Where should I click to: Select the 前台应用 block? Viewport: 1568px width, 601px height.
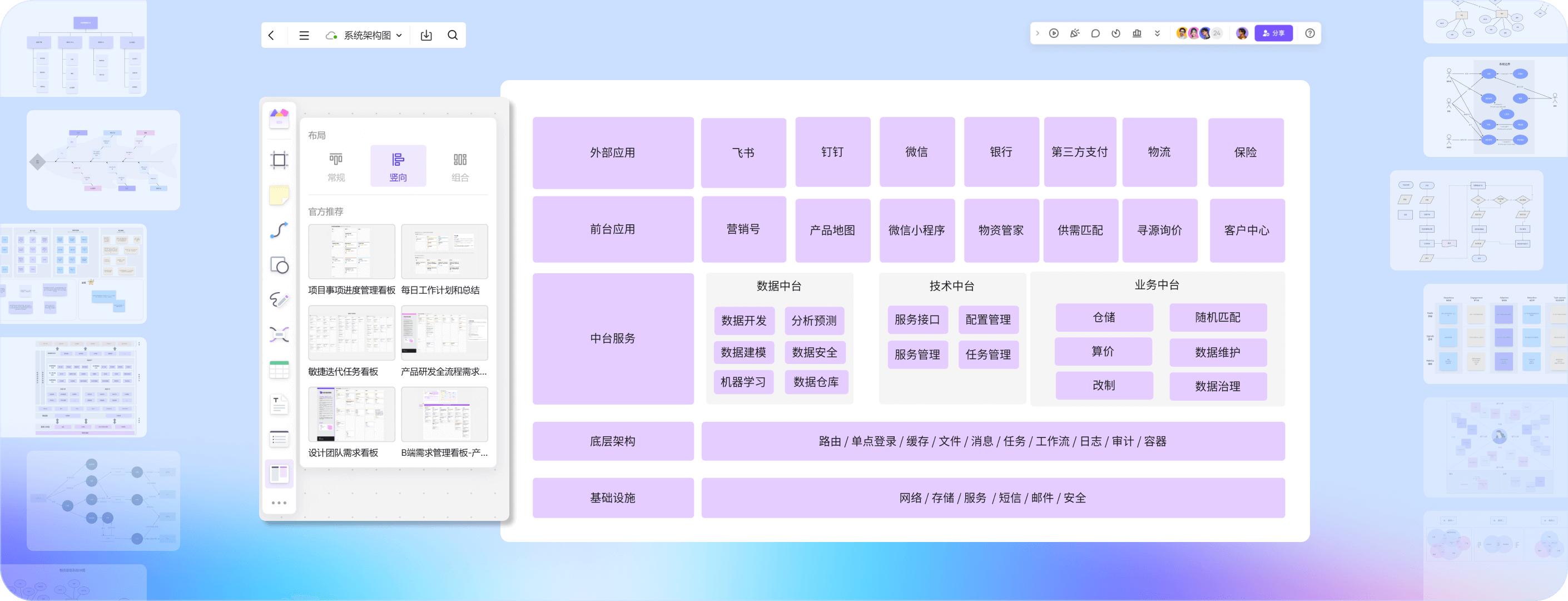click(x=613, y=229)
